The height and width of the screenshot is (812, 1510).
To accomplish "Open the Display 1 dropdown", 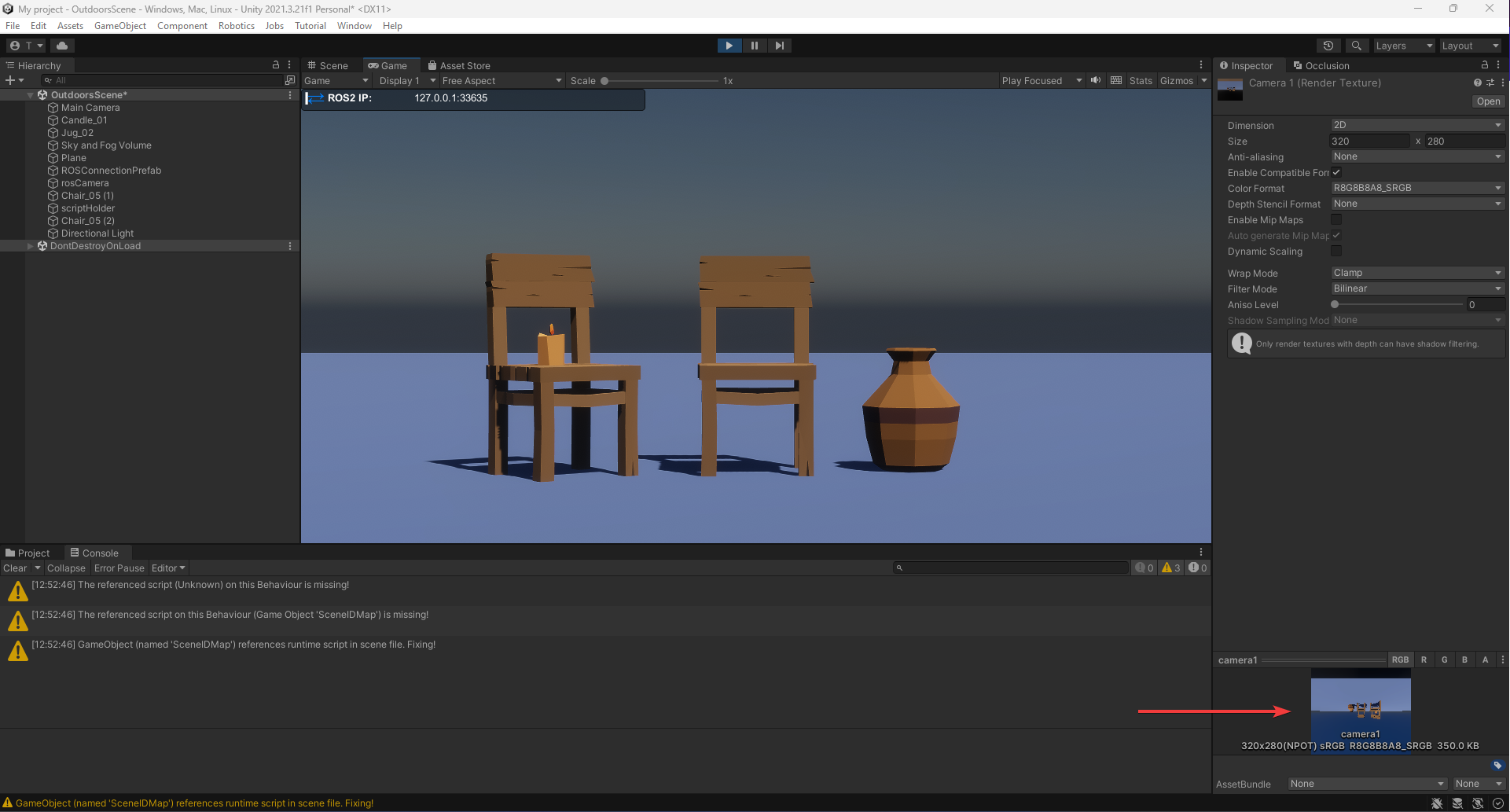I will [406, 80].
